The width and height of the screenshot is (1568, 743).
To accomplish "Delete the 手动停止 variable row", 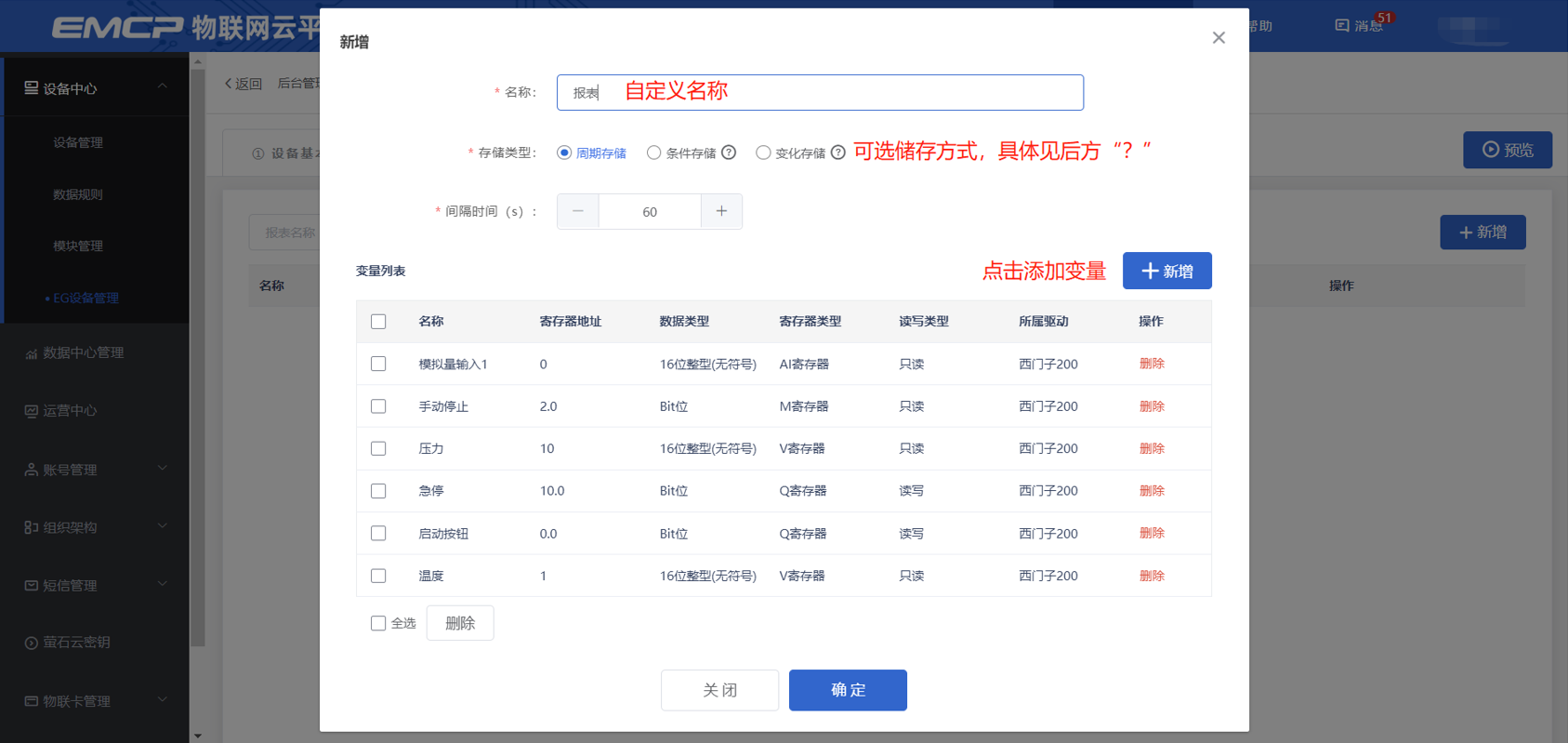I will pyautogui.click(x=1152, y=406).
